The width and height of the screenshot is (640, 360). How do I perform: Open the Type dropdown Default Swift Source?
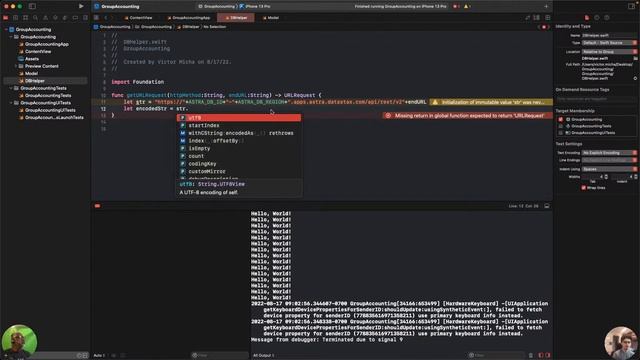click(x=609, y=43)
